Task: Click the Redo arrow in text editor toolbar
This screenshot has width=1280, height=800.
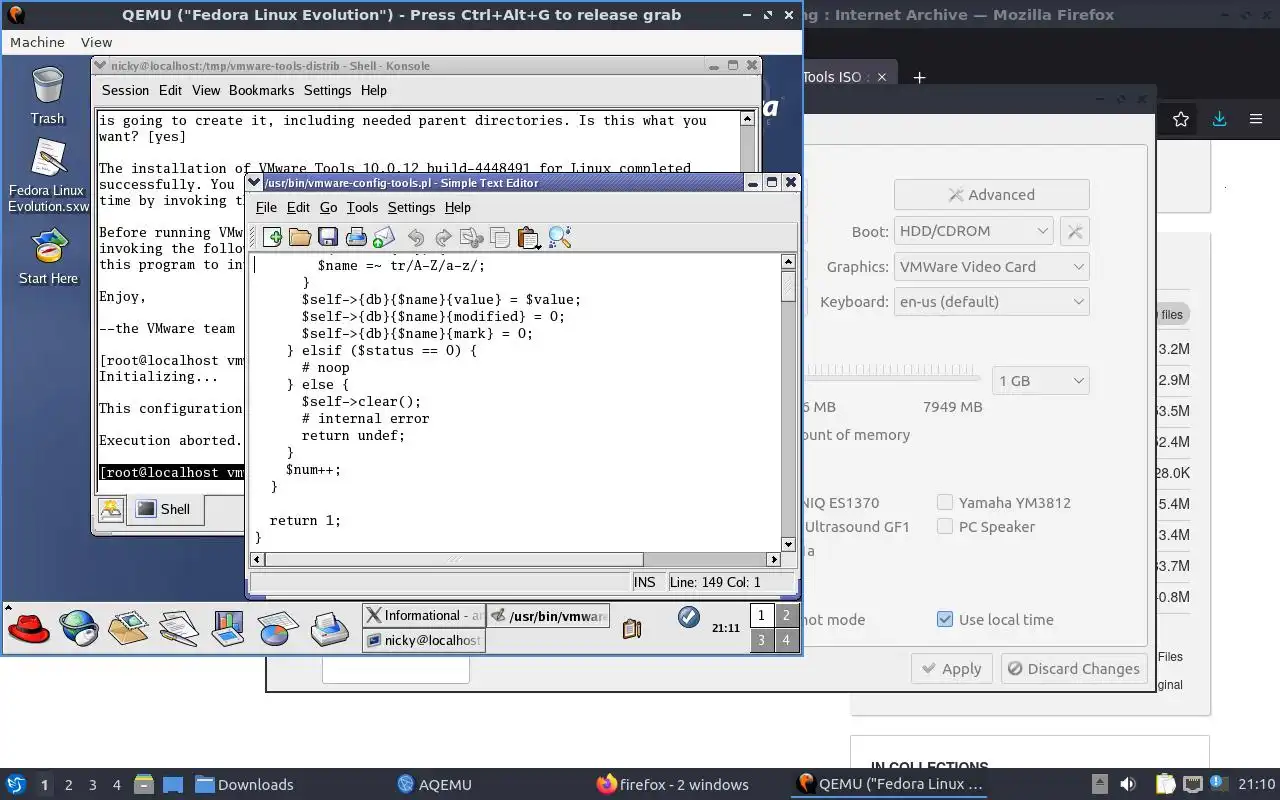Action: [x=443, y=237]
